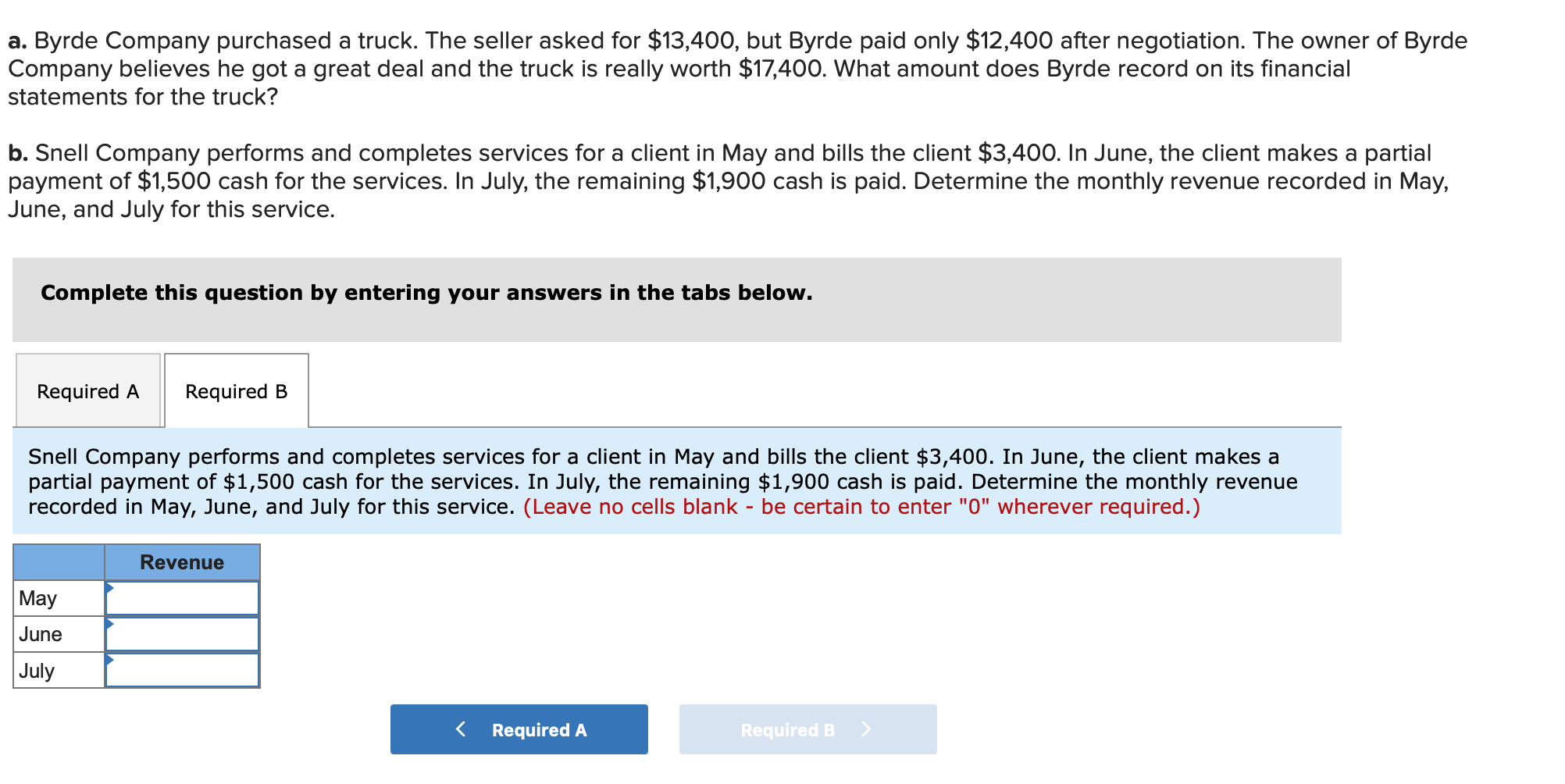The image size is (1565, 784).
Task: Switch to the Required A tab
Action: pyautogui.click(x=87, y=390)
